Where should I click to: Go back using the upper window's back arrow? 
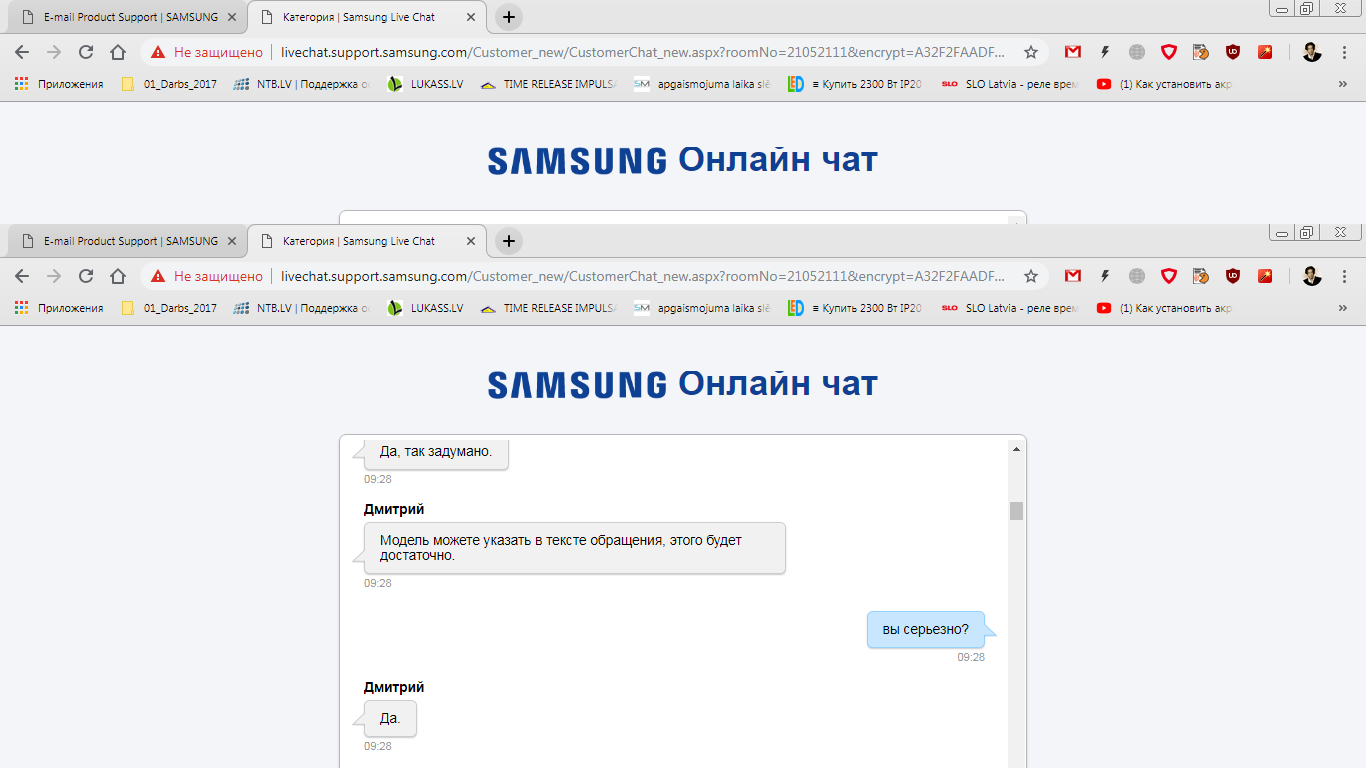22,52
